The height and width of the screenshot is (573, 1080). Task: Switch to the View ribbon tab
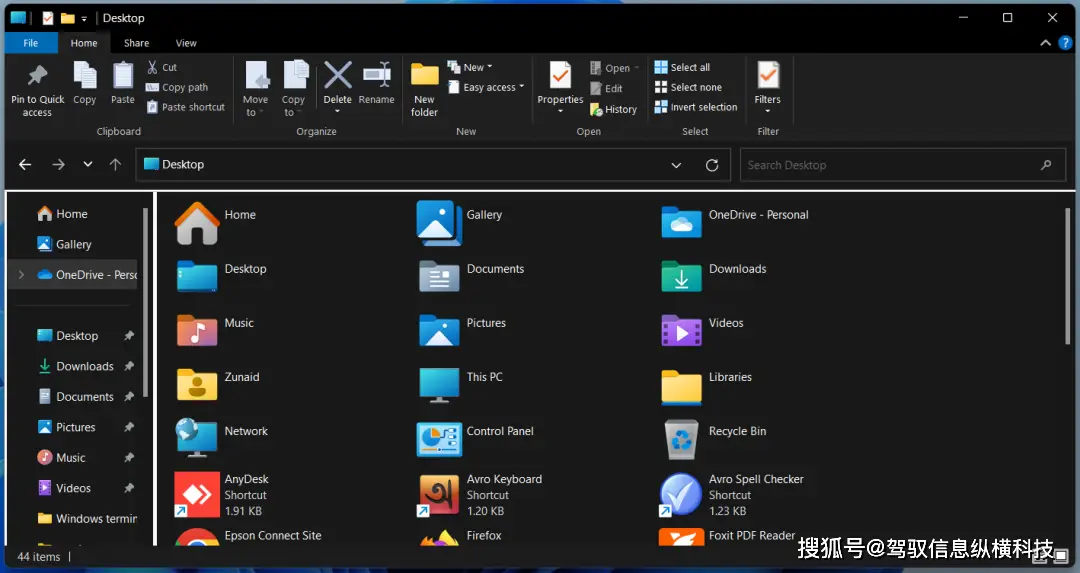[x=186, y=43]
